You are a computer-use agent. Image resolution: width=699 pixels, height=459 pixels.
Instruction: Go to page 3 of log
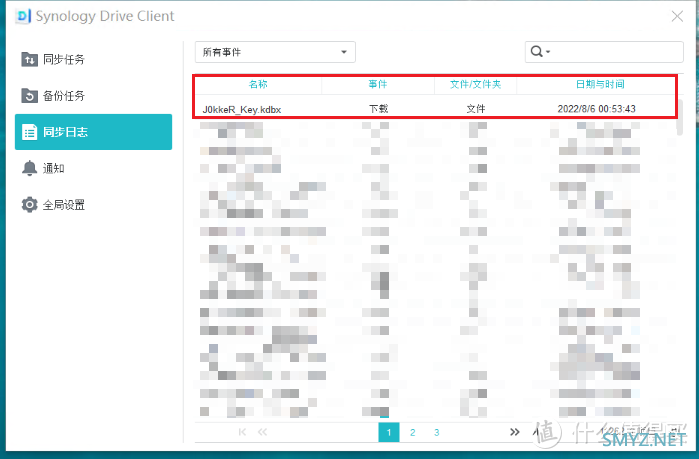[436, 432]
